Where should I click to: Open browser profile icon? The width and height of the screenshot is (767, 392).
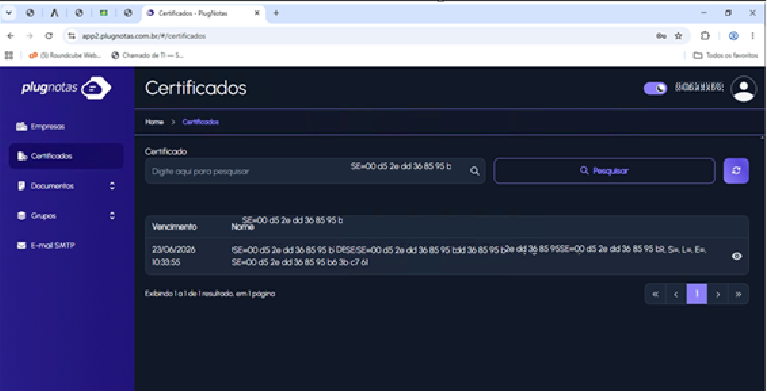pos(733,36)
